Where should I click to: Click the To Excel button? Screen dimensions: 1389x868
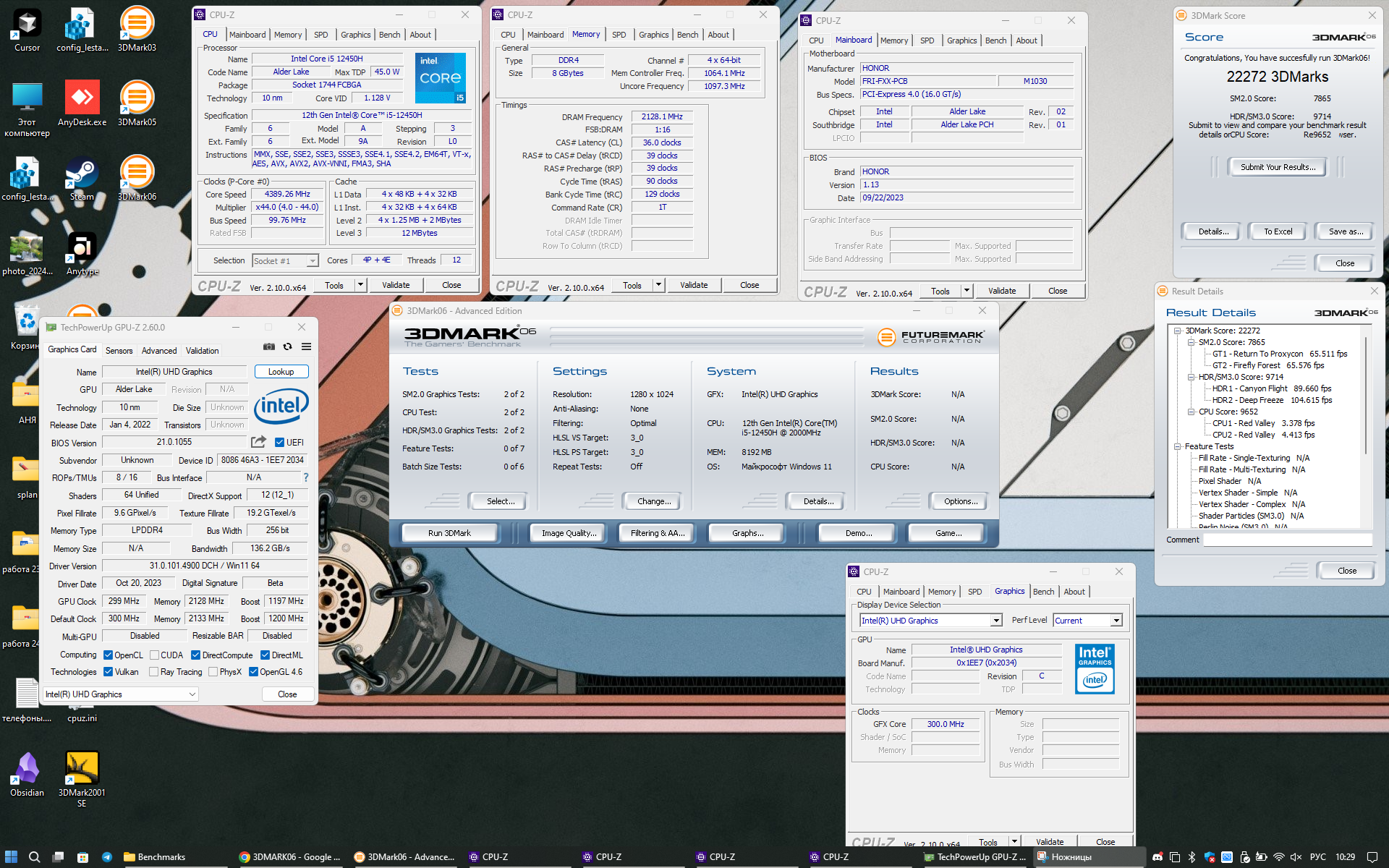coord(1278,231)
